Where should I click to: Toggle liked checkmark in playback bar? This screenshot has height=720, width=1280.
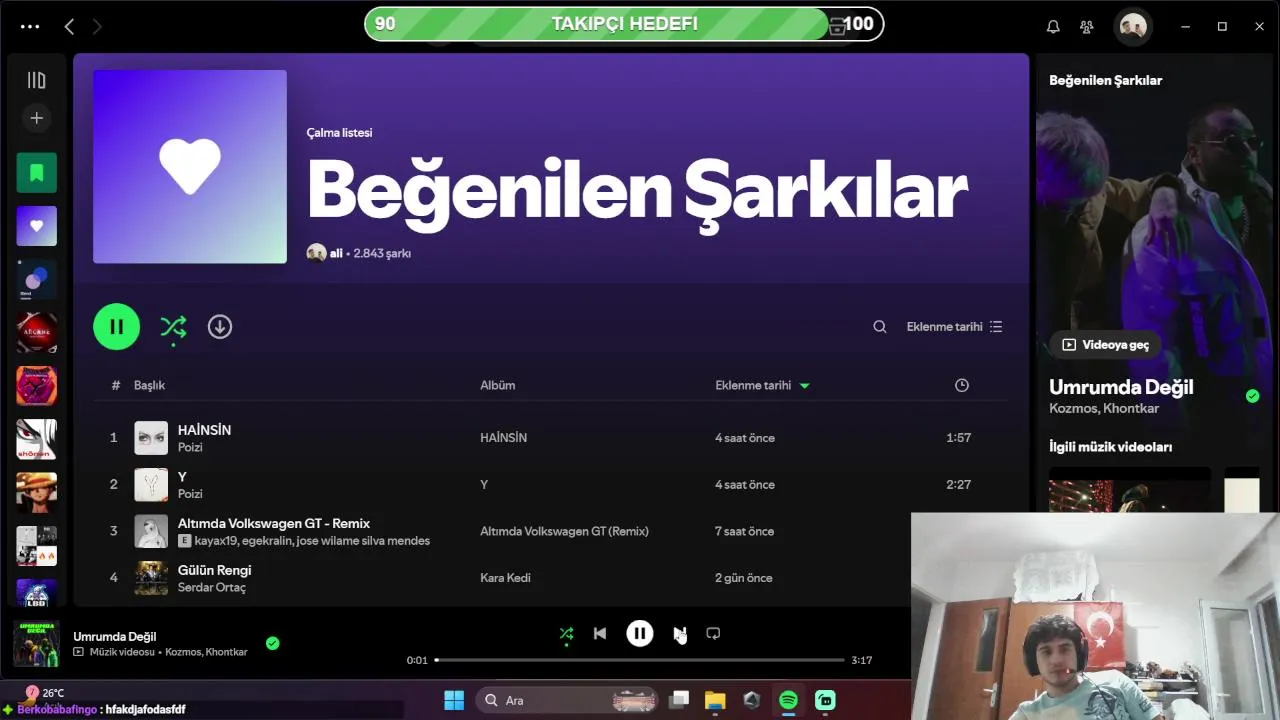tap(272, 643)
